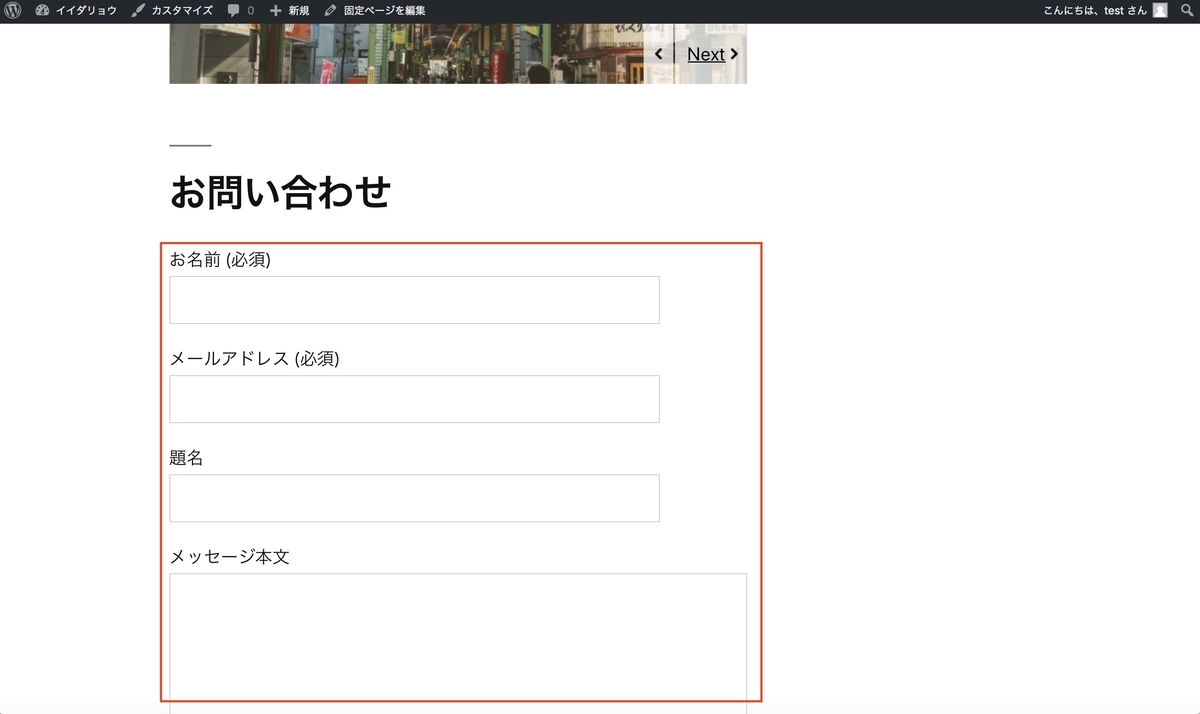Focus the お名前 (必須) input field
Viewport: 1200px width, 714px height.
coord(414,300)
